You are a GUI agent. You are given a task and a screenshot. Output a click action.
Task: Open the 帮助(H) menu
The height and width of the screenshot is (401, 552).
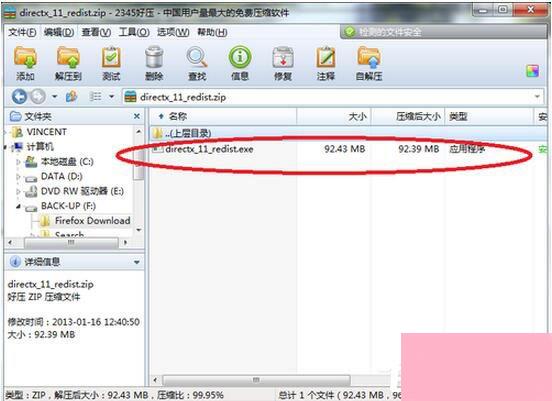[x=212, y=32]
